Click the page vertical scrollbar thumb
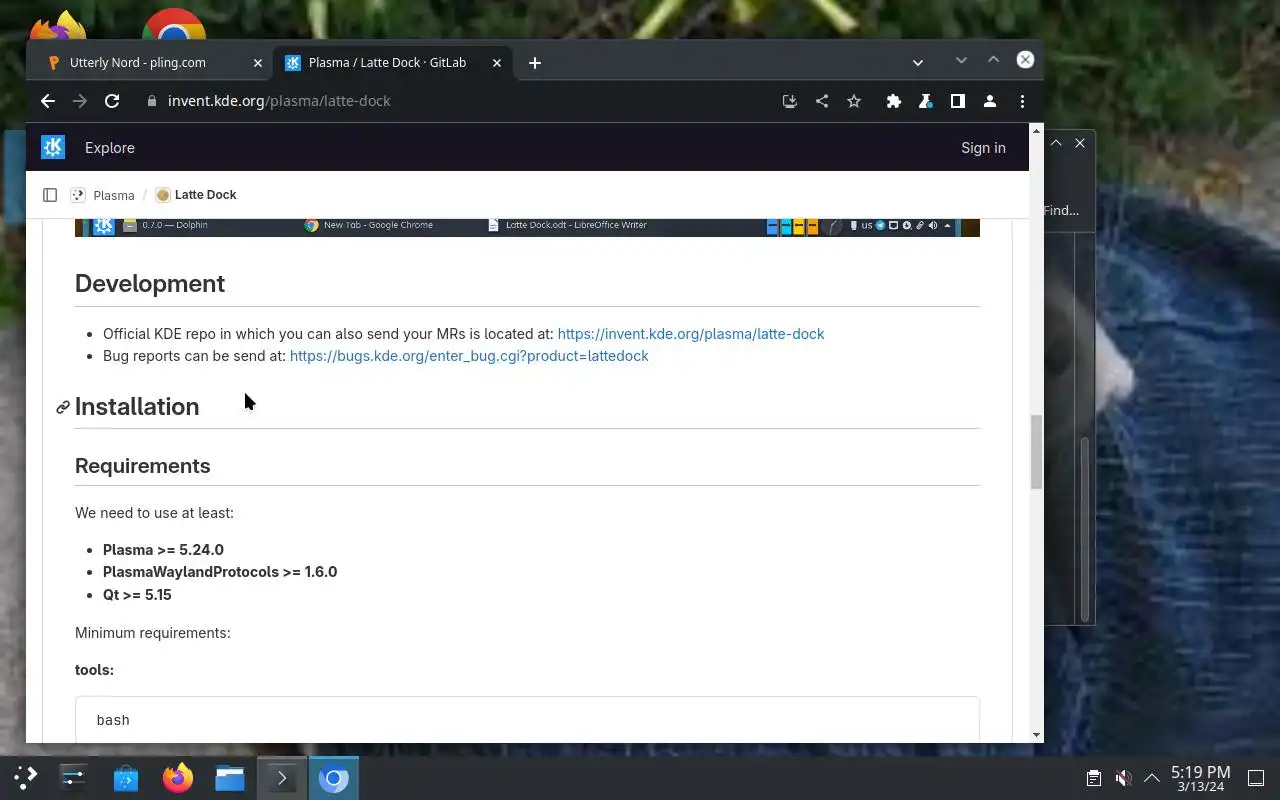 (x=1036, y=452)
